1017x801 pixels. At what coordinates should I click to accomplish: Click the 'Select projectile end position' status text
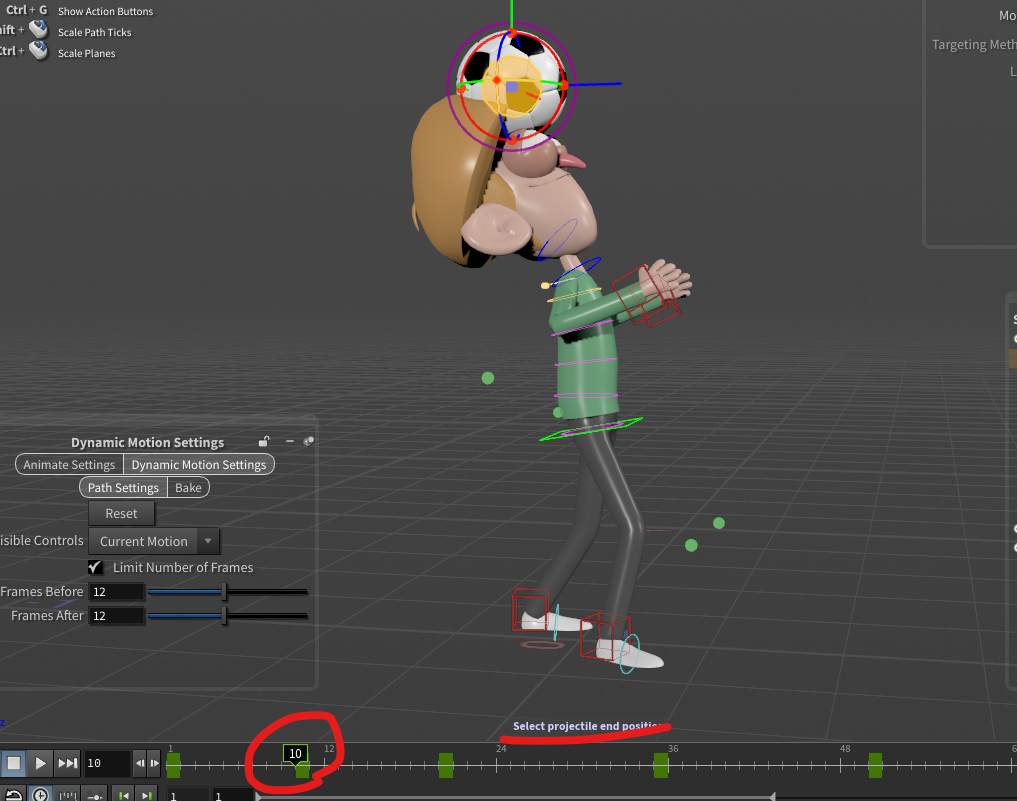pyautogui.click(x=588, y=726)
